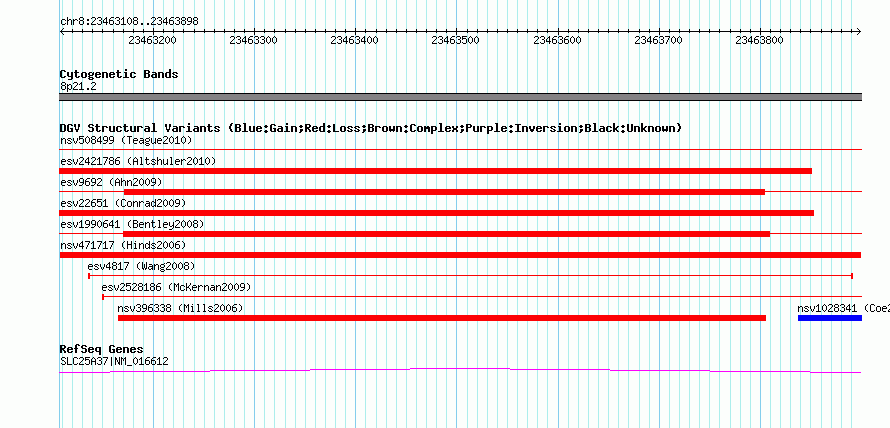Click the red esv9692 loss bar
The height and width of the screenshot is (428, 890).
pyautogui.click(x=444, y=192)
